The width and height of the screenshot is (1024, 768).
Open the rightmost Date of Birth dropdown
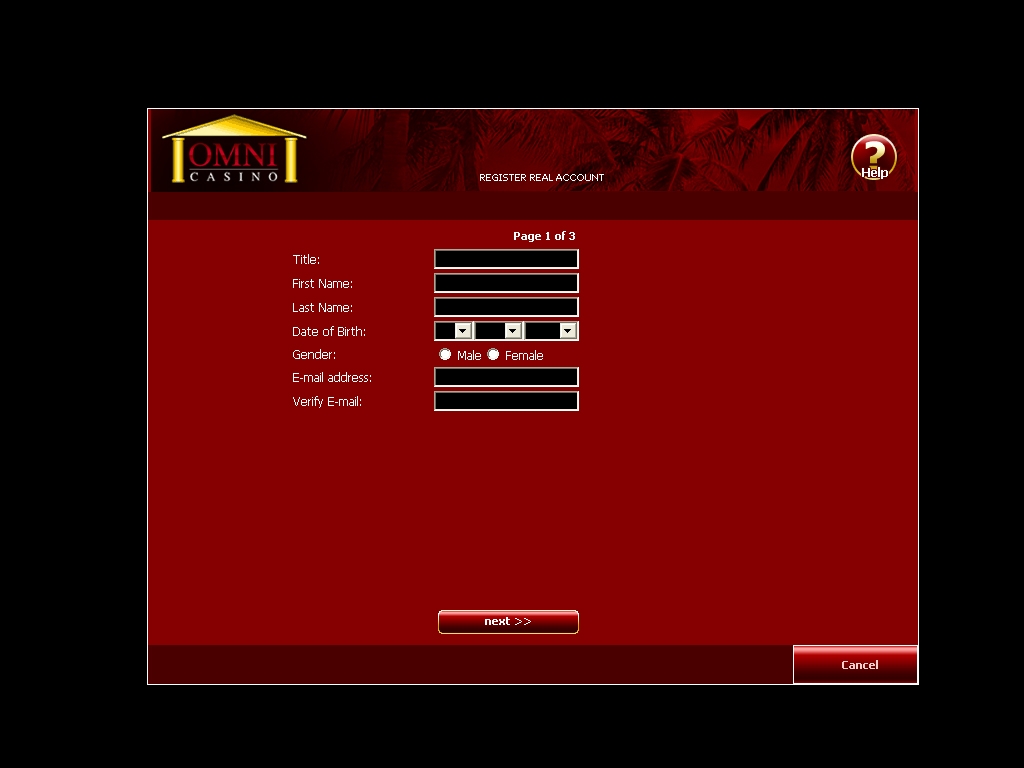coord(551,331)
